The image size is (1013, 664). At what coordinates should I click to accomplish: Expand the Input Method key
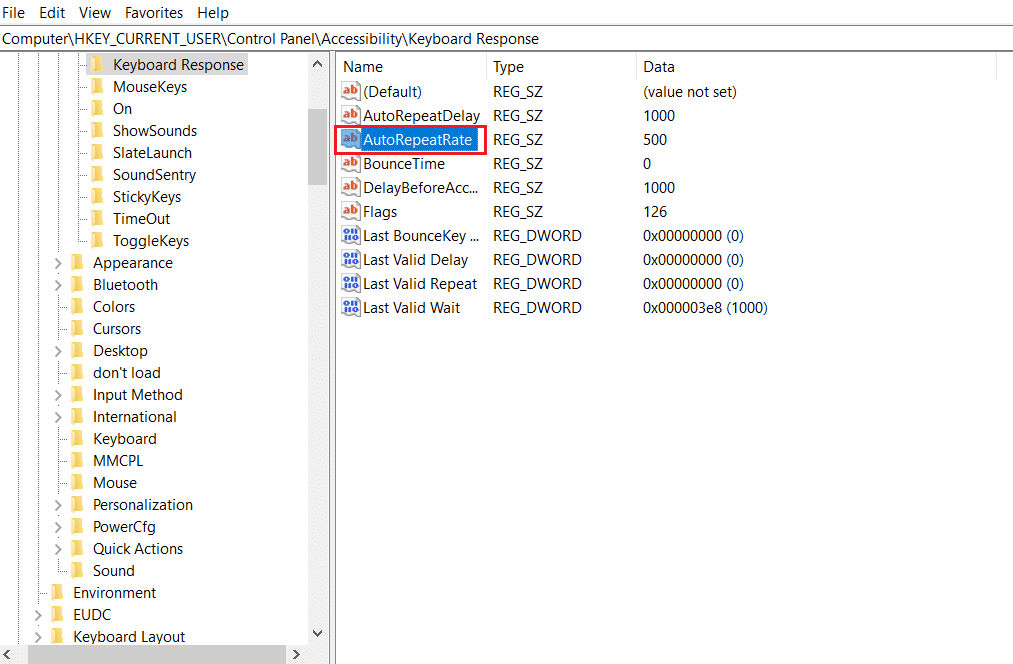click(x=57, y=395)
